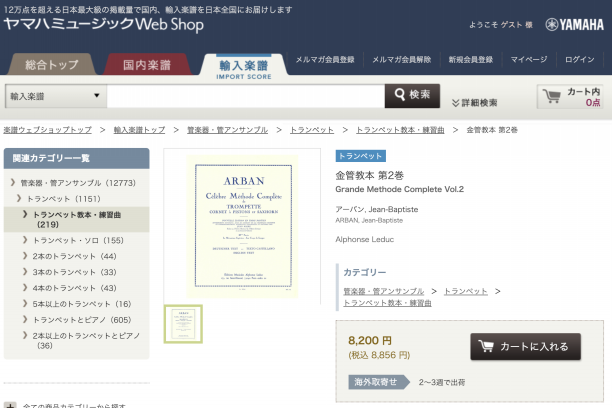
Task: Click the blue トランペット tag
Action: point(361,156)
